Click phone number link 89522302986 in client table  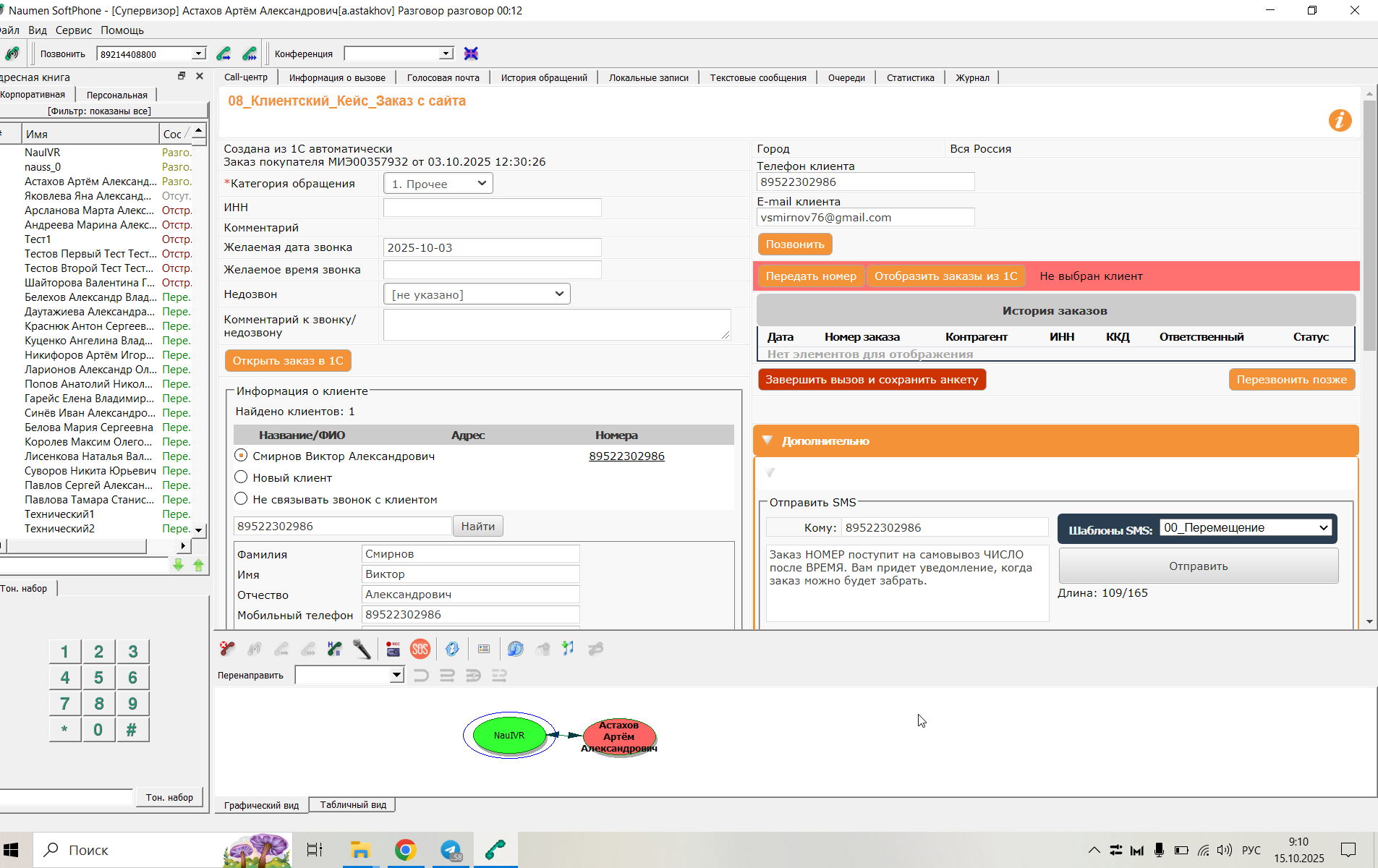626,456
